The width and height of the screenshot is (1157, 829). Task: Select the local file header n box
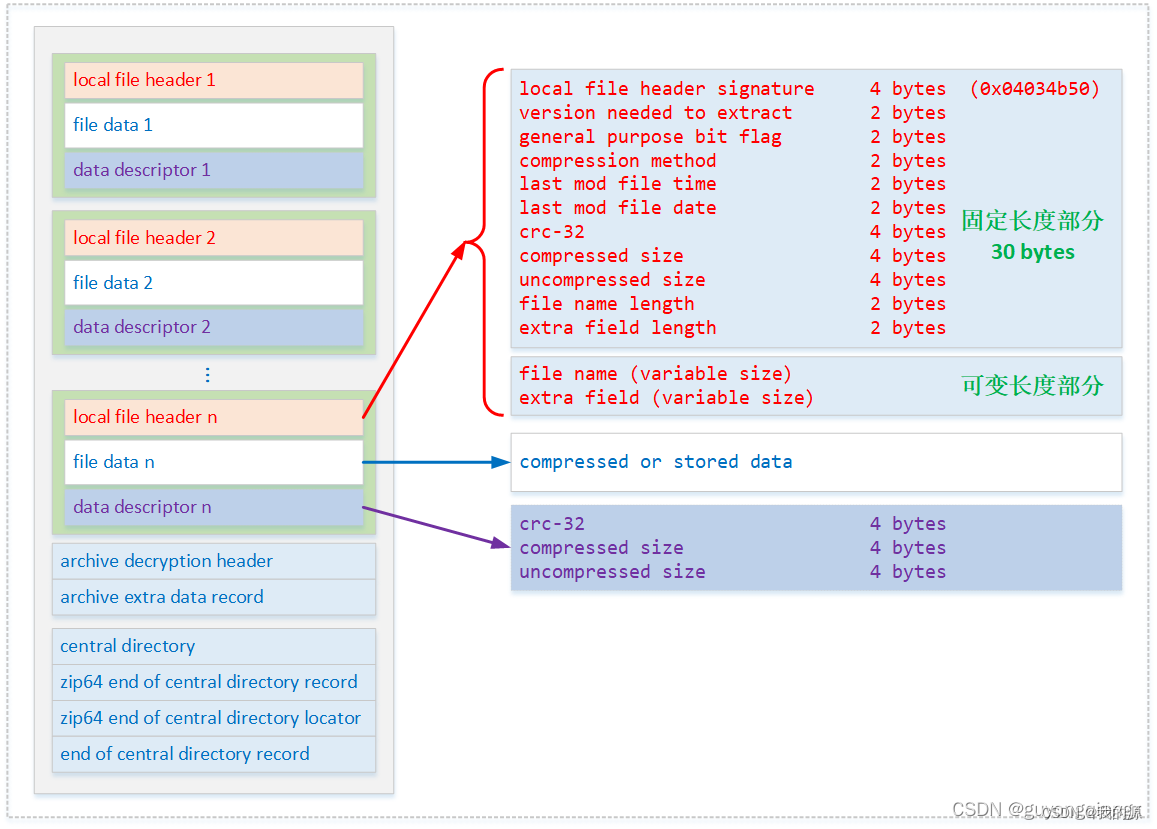point(213,417)
